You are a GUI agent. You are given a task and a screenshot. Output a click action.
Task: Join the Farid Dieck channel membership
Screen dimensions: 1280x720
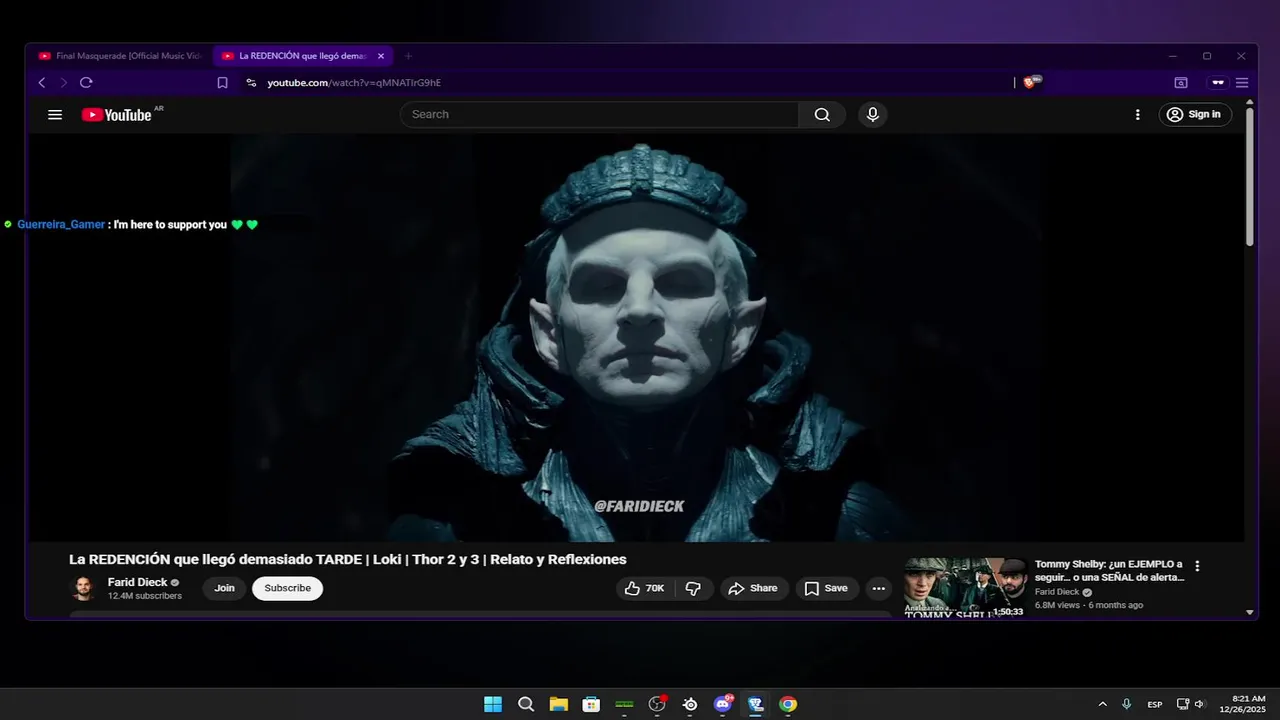point(224,588)
